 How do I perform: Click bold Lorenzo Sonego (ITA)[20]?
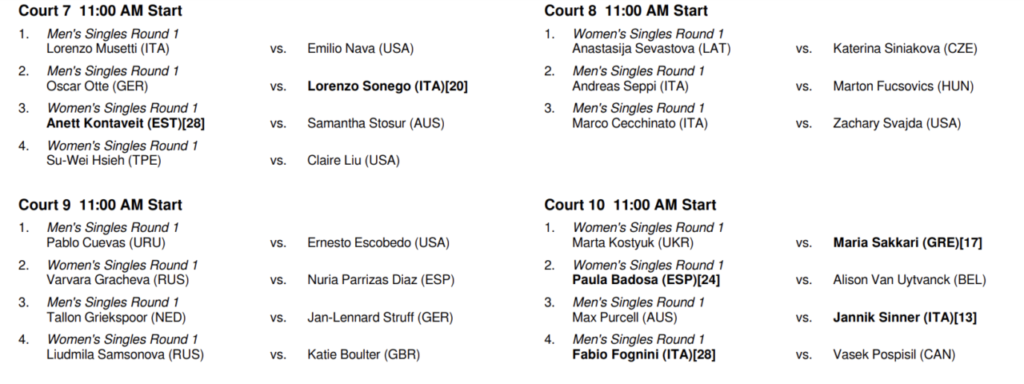point(388,86)
